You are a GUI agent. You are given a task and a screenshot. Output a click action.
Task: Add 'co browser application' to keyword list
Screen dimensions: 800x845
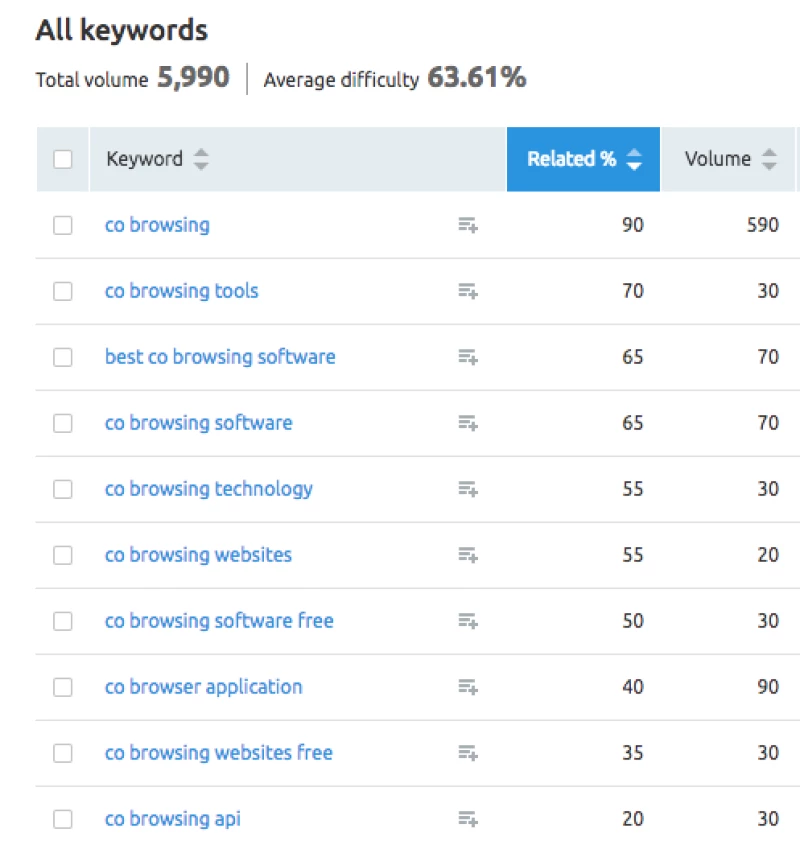point(467,687)
